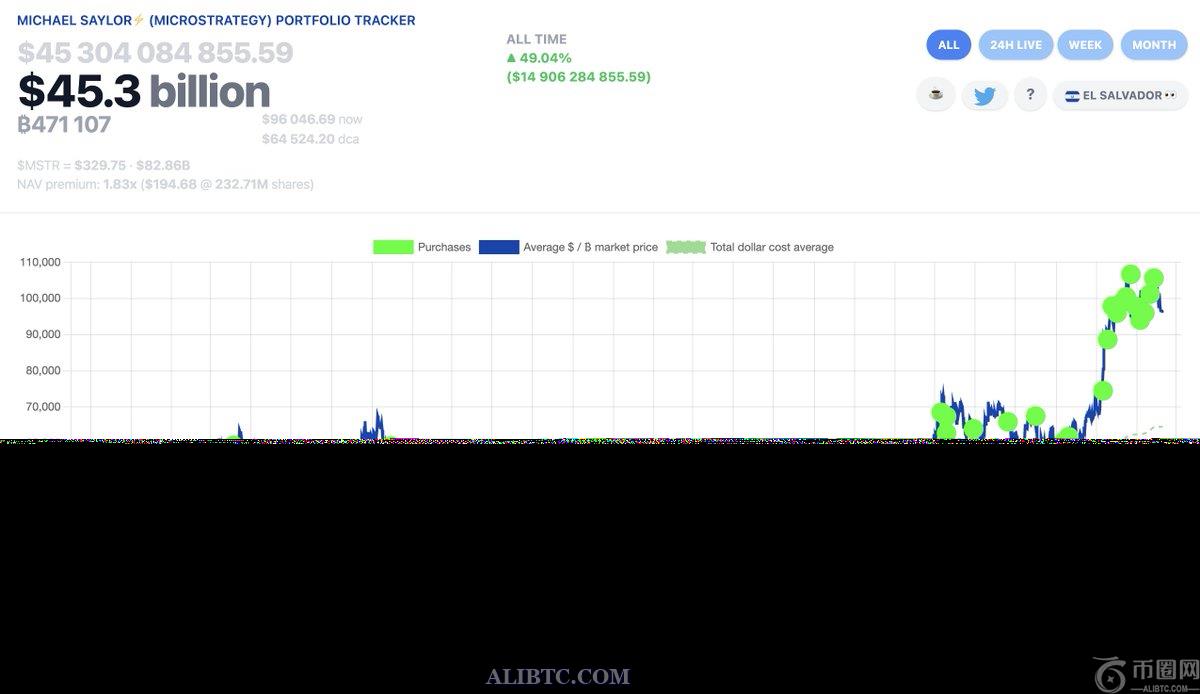This screenshot has height=694, width=1200.
Task: Click the "$45 304 084 855.59" exact value
Action: coord(155,52)
